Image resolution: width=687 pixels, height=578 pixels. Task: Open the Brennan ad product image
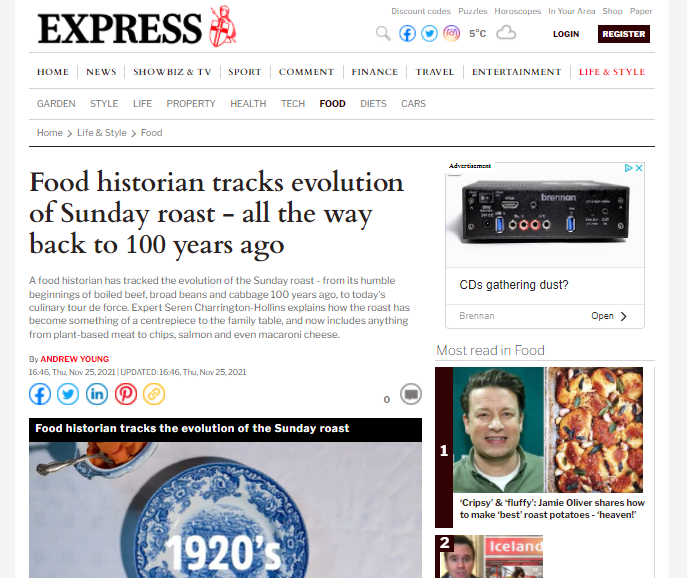(545, 214)
